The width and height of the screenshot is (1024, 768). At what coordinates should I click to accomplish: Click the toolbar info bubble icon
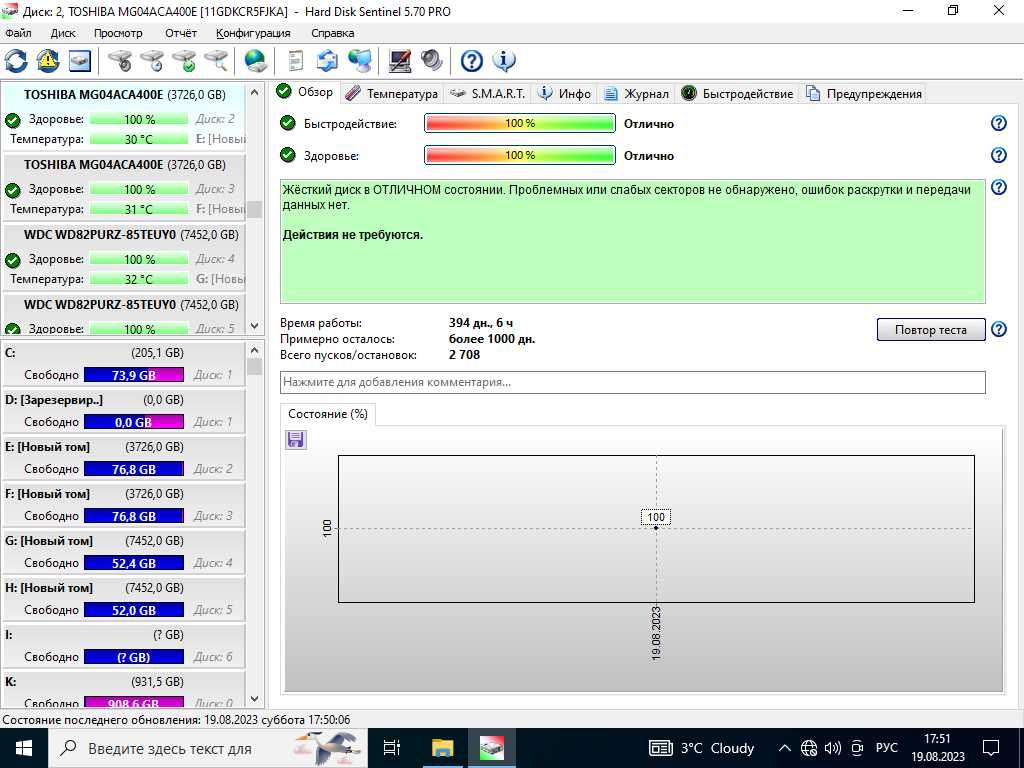pyautogui.click(x=504, y=61)
